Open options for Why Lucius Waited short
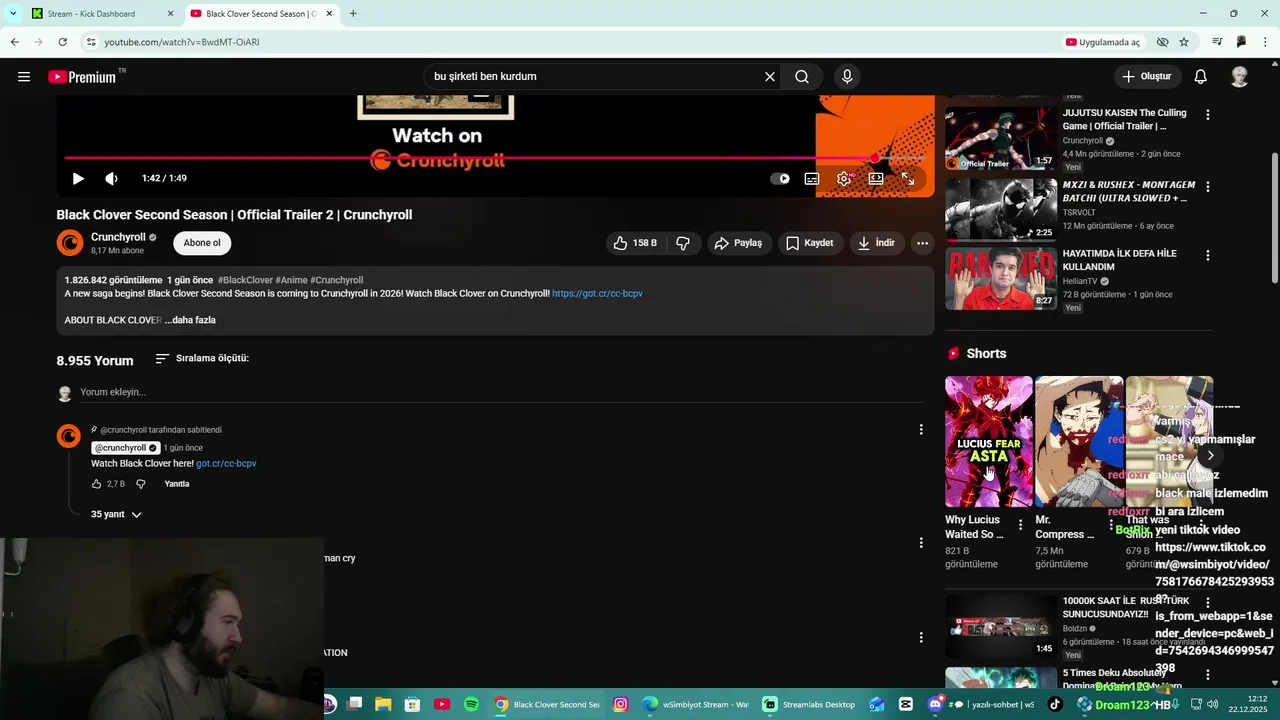 click(x=1020, y=524)
